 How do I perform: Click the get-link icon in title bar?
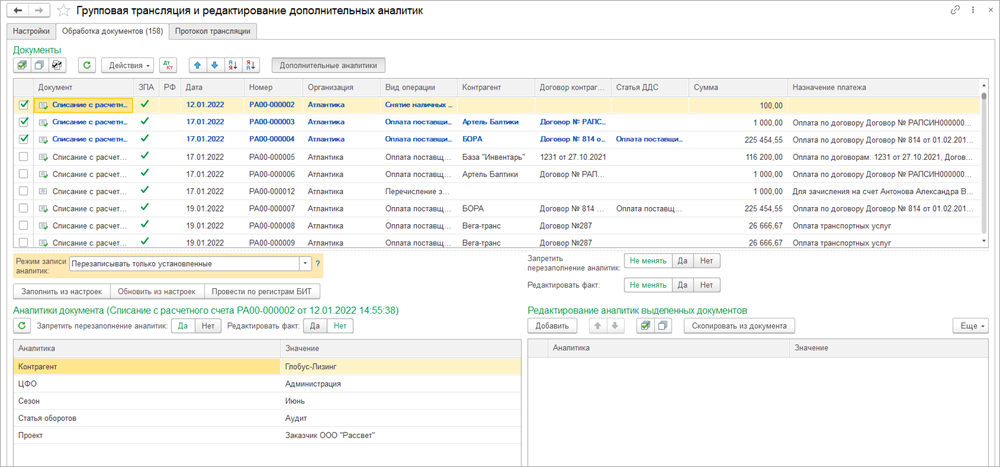point(954,10)
